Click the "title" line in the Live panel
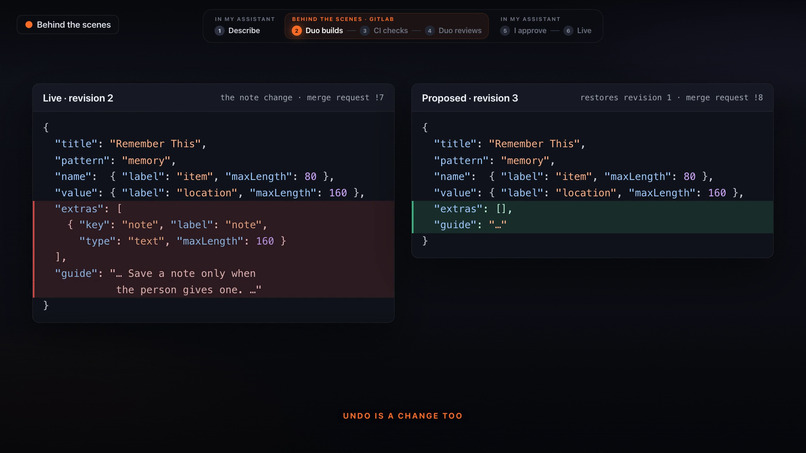The width and height of the screenshot is (806, 453). [131, 144]
